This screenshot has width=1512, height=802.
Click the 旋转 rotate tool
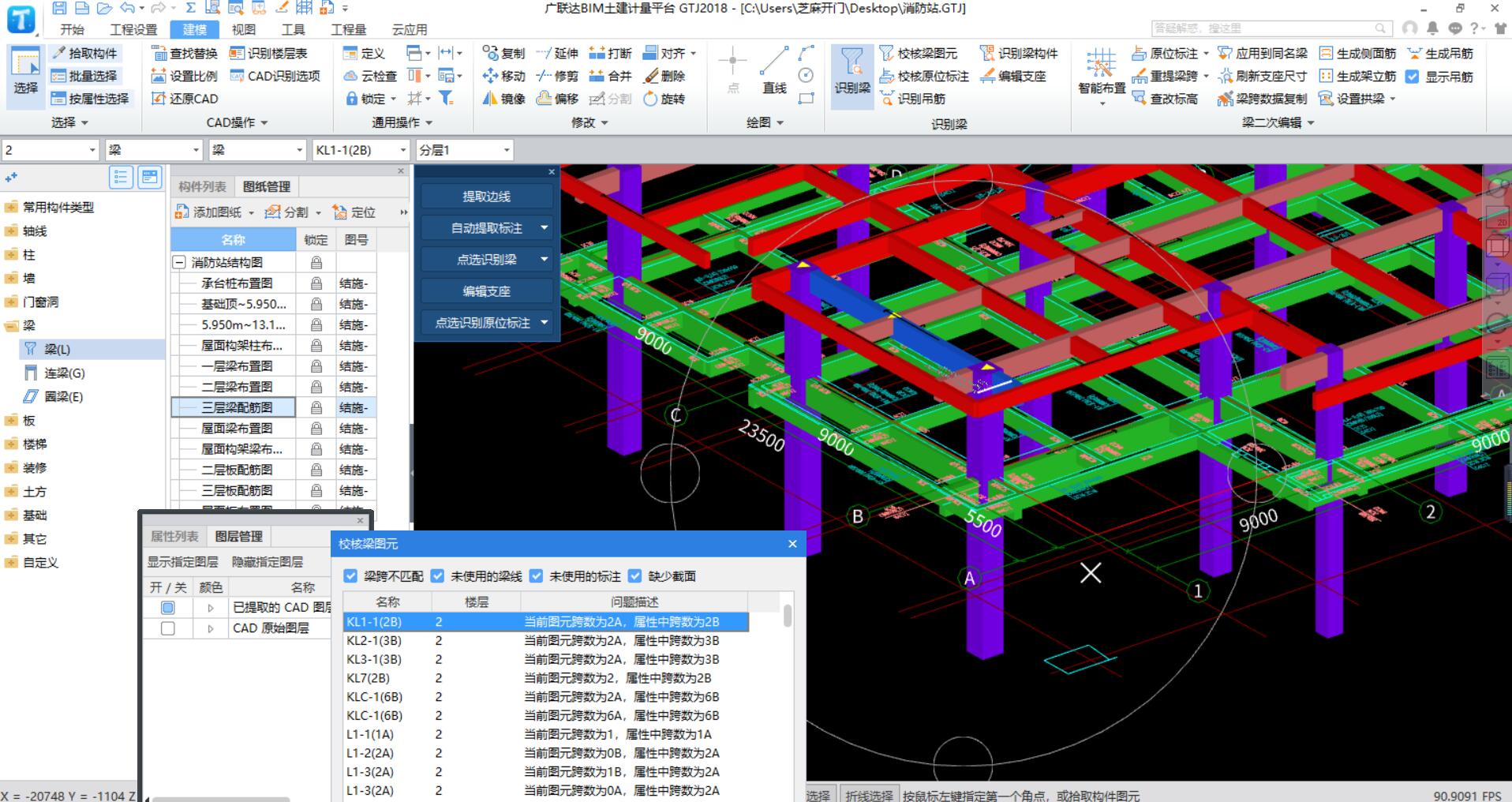[664, 99]
